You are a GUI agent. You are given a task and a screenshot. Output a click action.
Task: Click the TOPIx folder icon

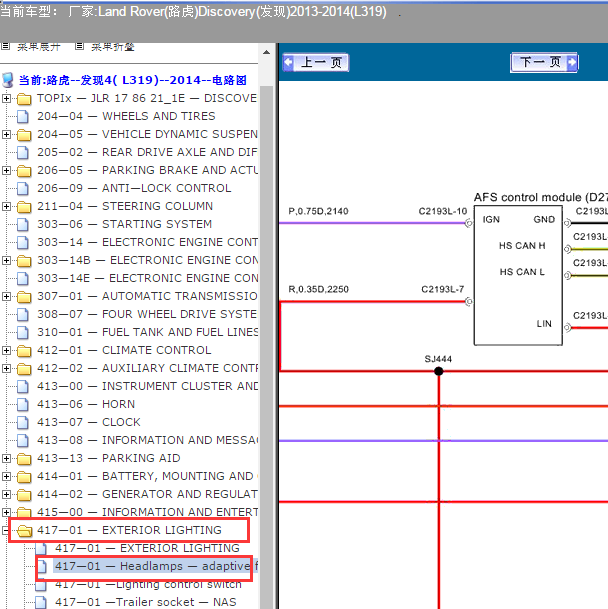(x=24, y=98)
